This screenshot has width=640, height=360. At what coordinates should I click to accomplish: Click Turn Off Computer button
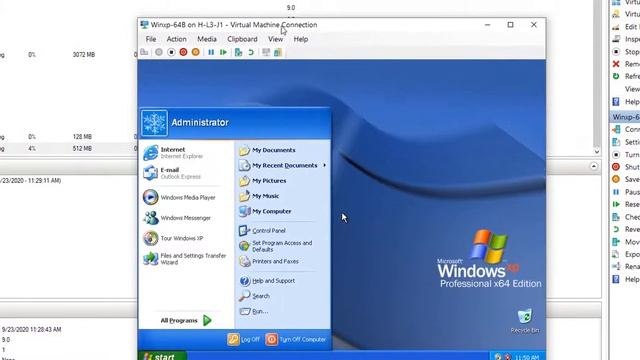pyautogui.click(x=296, y=340)
